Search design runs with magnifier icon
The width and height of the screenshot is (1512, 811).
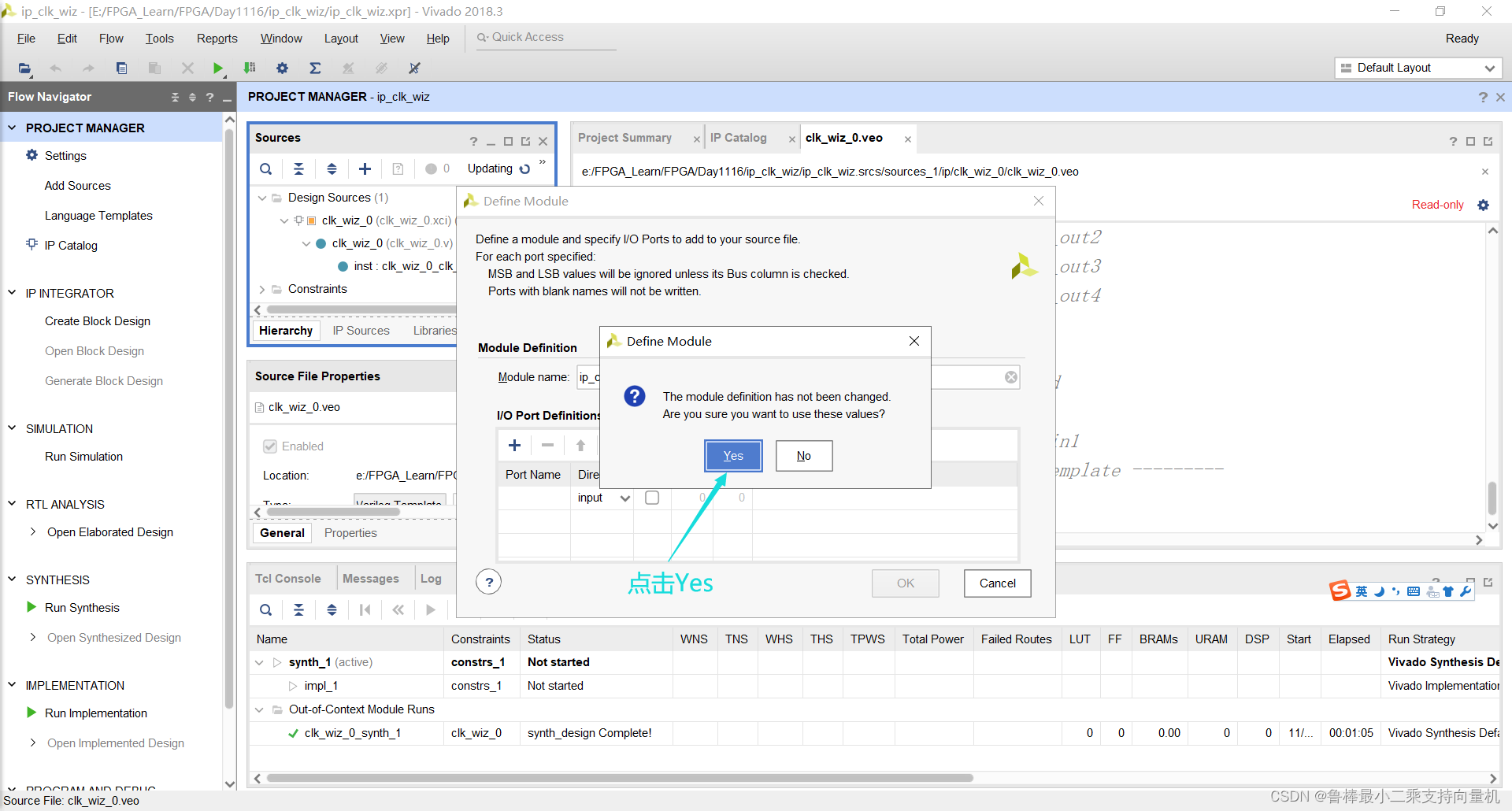266,609
